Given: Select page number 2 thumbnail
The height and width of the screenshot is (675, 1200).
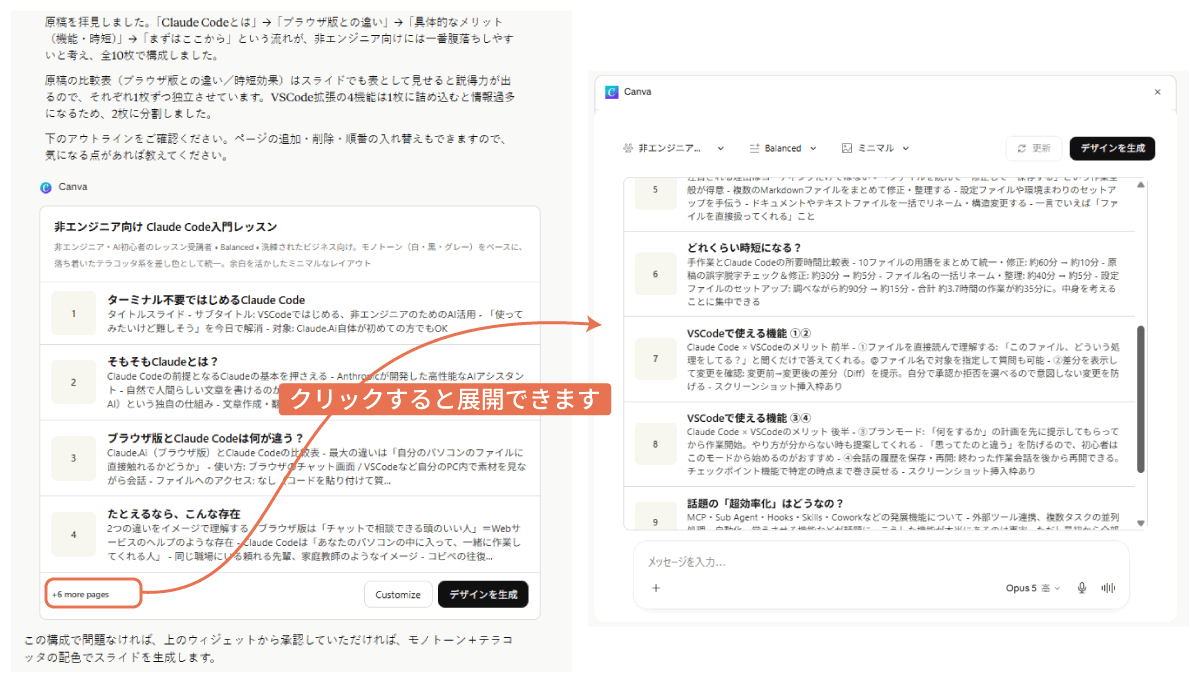Looking at the screenshot, I should [x=74, y=382].
